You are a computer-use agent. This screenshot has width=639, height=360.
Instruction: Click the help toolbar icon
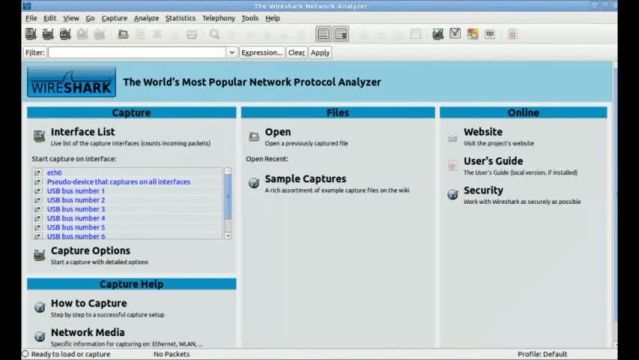(513, 34)
